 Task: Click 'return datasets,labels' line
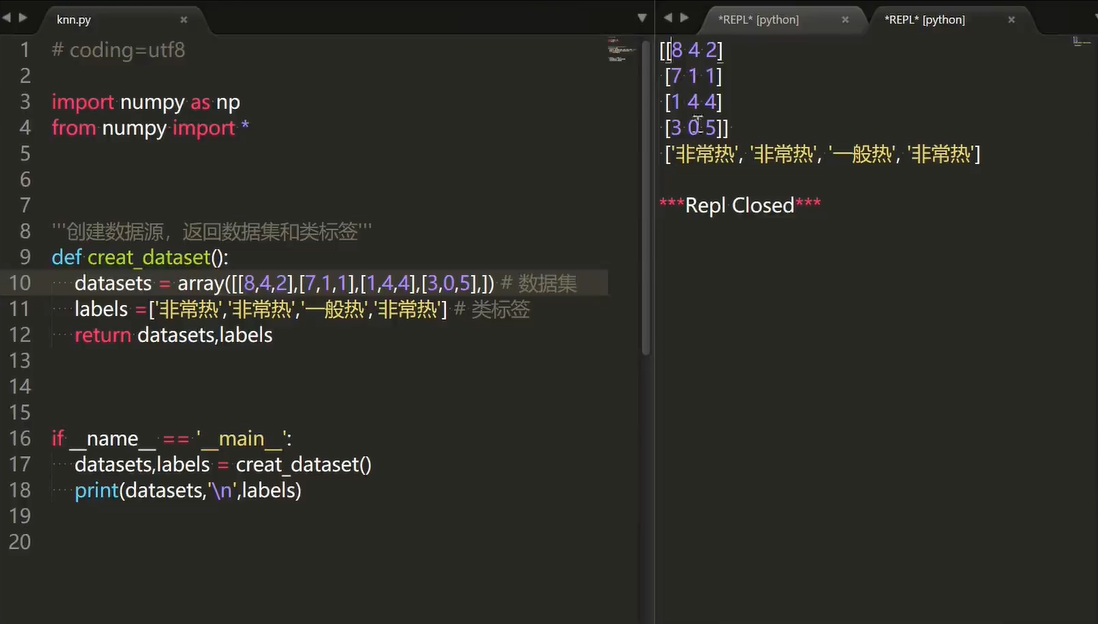[173, 335]
